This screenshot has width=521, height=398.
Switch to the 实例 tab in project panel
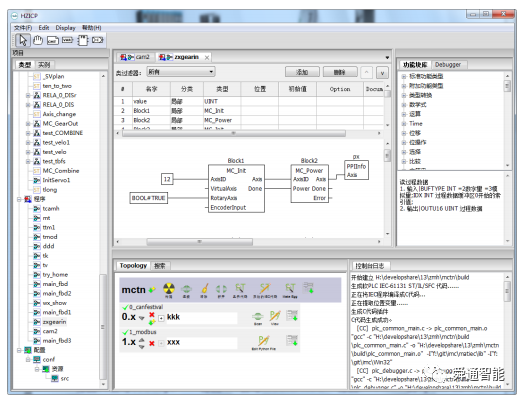click(x=44, y=65)
